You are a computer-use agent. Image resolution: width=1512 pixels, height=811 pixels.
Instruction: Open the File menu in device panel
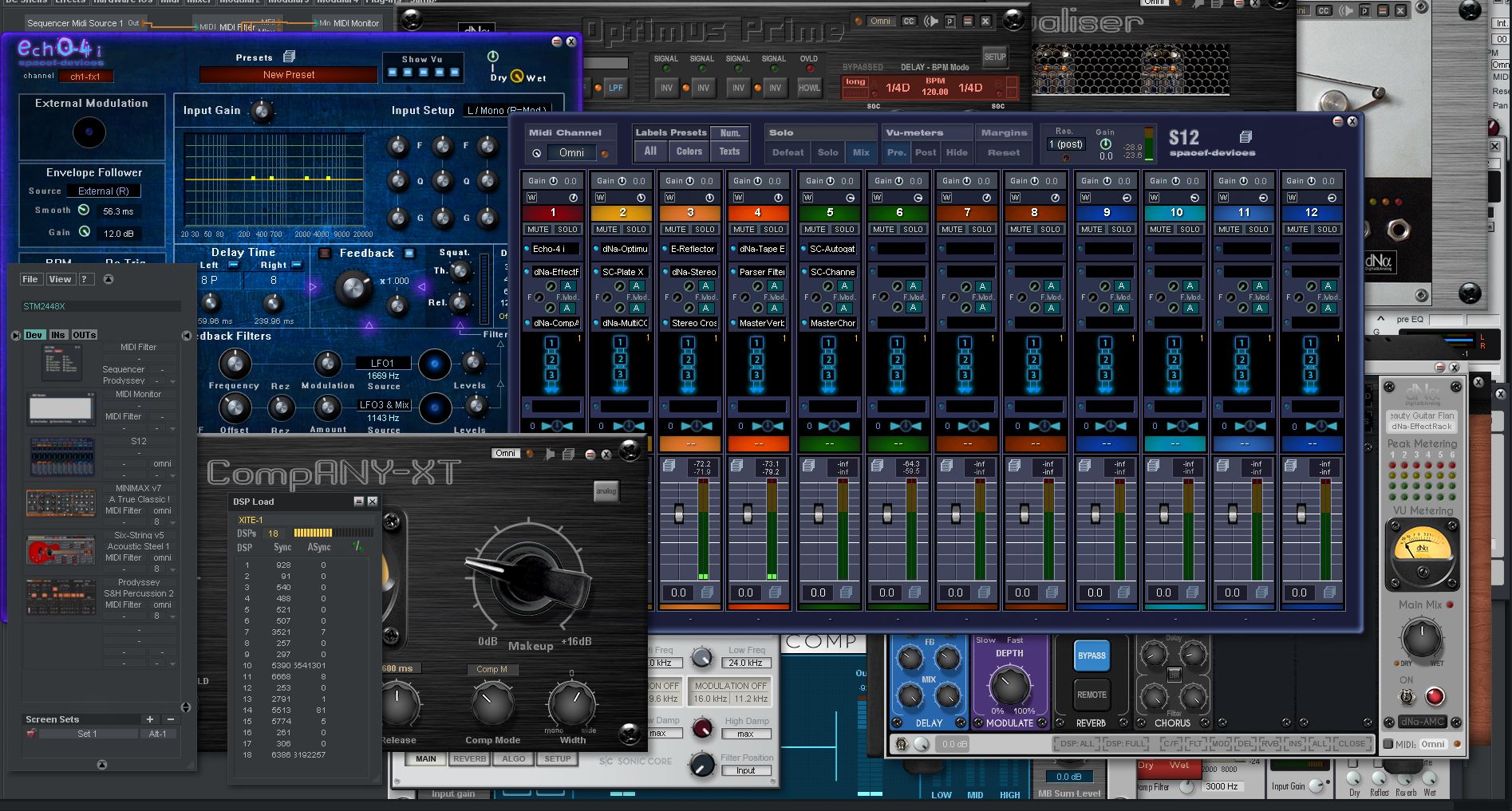pos(30,279)
